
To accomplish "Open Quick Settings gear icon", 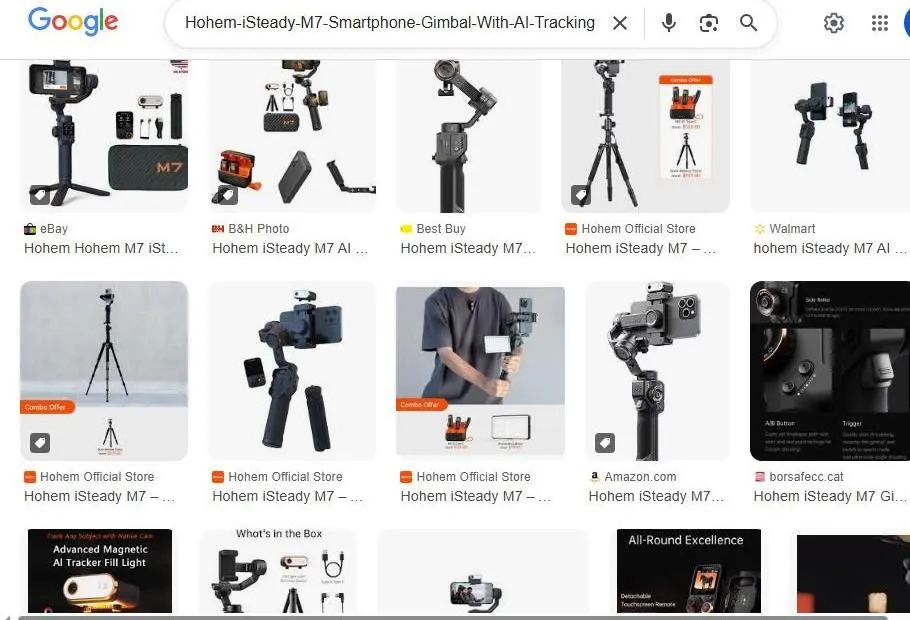I will (833, 23).
